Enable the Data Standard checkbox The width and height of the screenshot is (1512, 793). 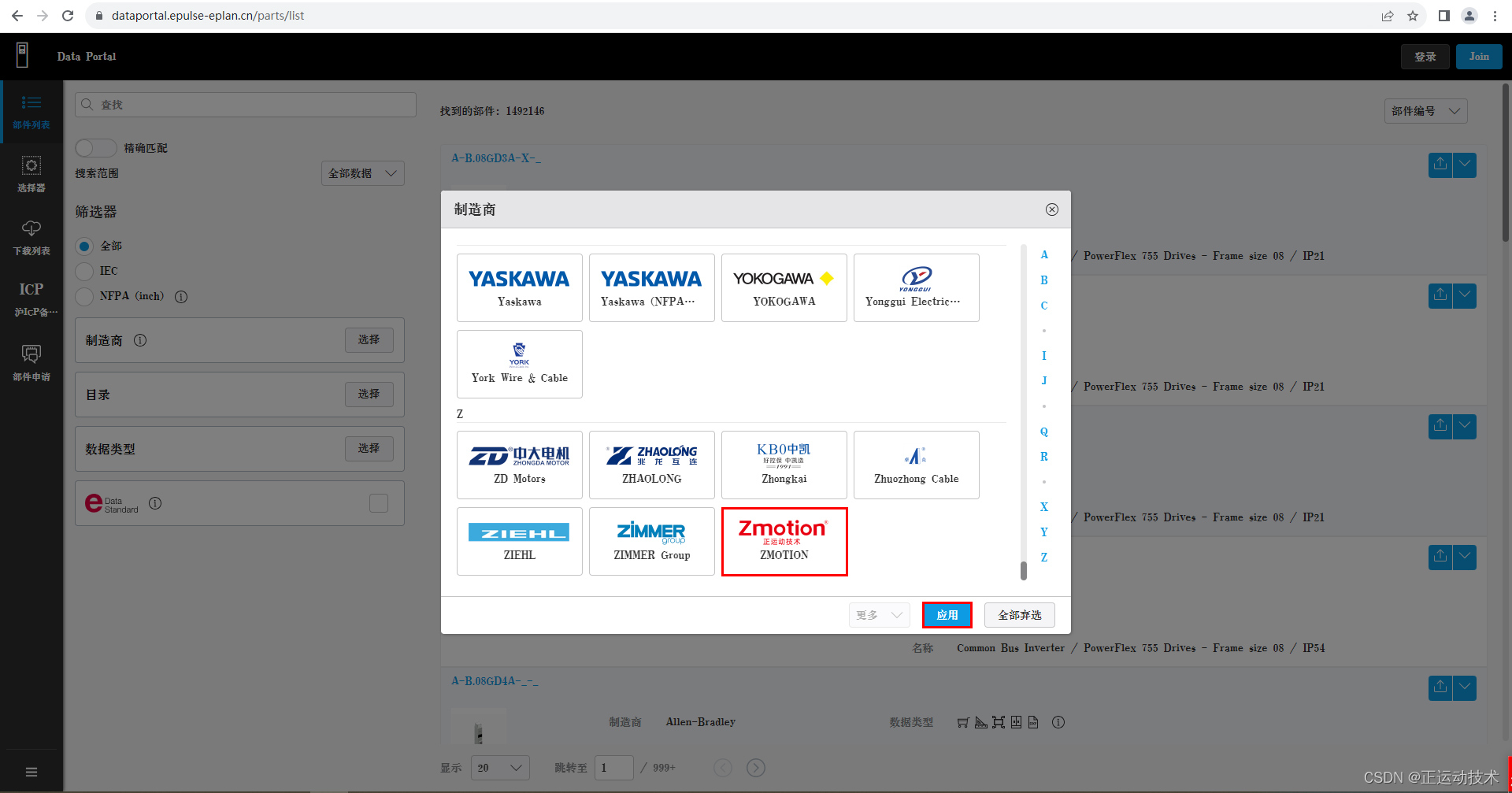(x=379, y=503)
